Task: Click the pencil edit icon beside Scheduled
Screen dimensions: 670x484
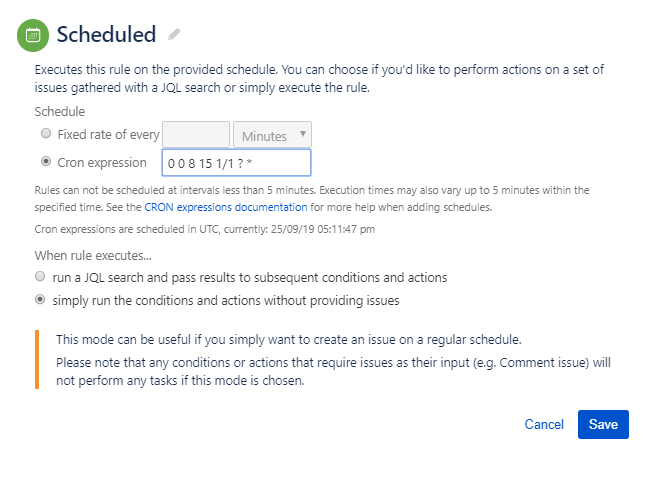Action: tap(174, 34)
